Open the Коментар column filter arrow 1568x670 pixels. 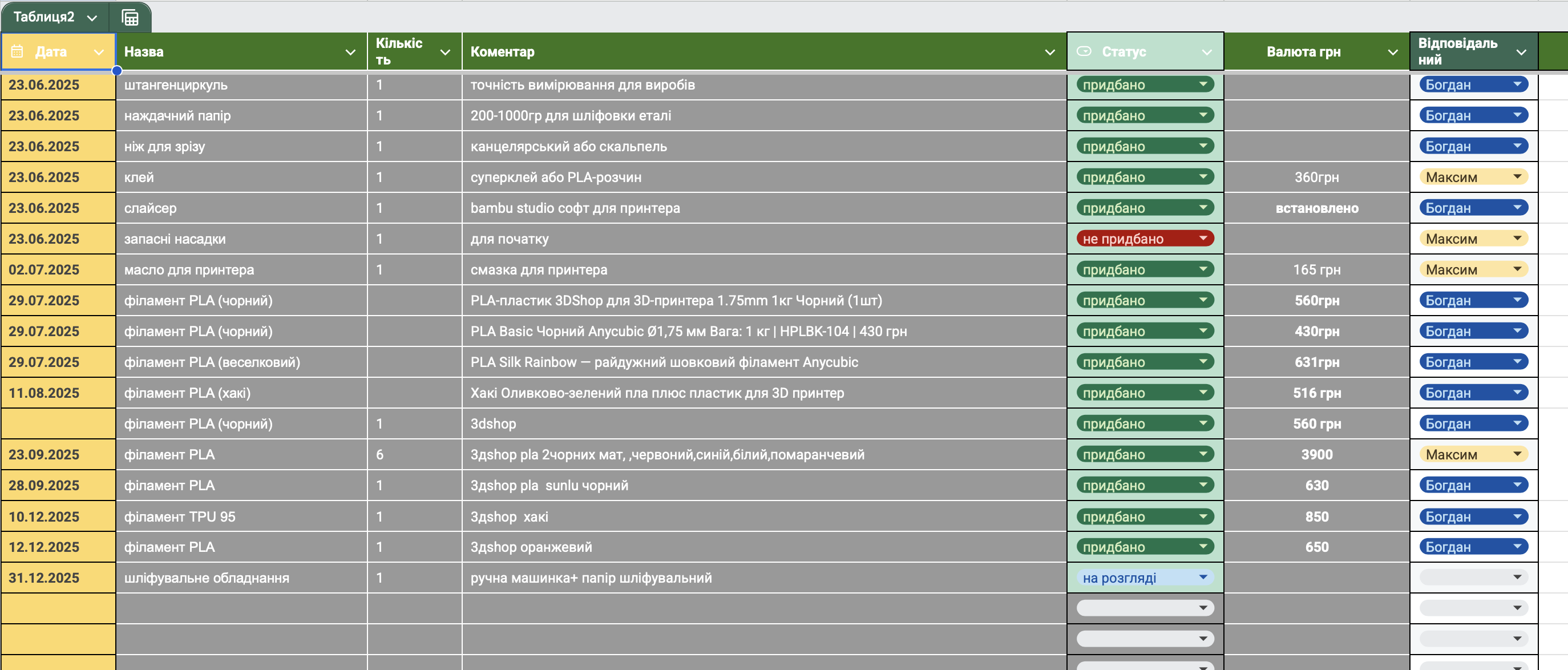1050,53
